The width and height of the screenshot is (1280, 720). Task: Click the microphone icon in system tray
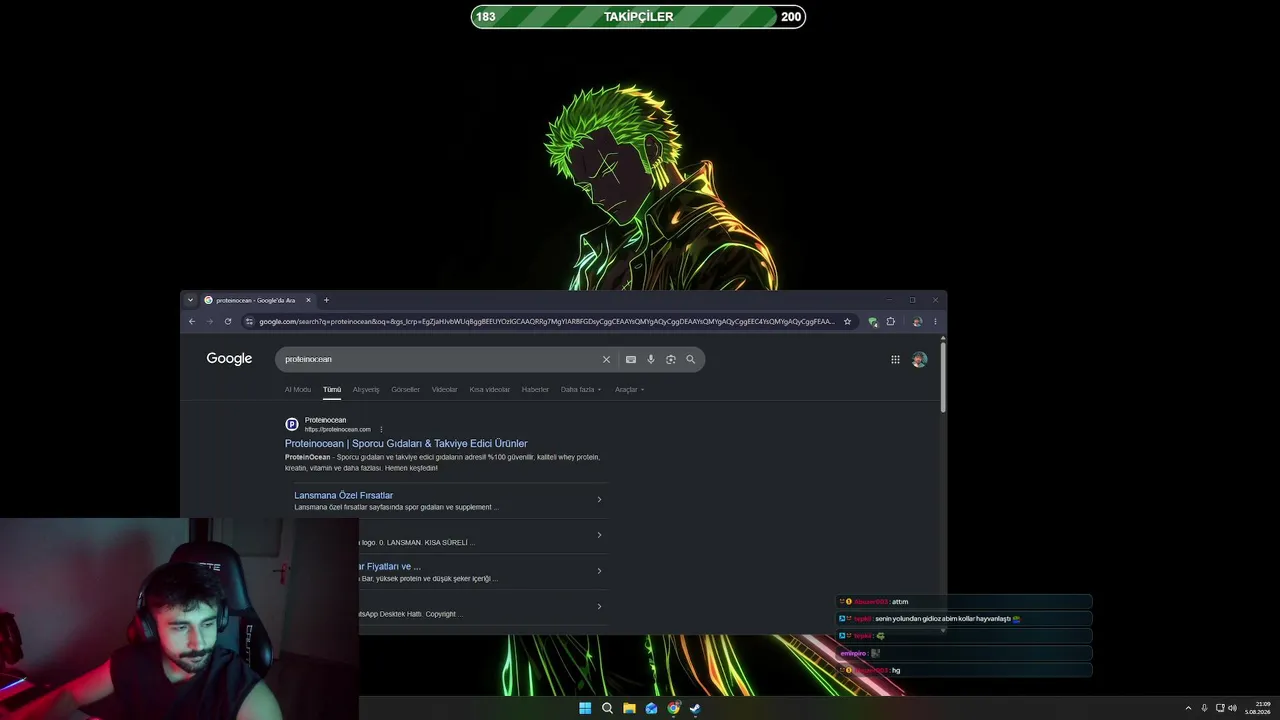pyautogui.click(x=1204, y=708)
